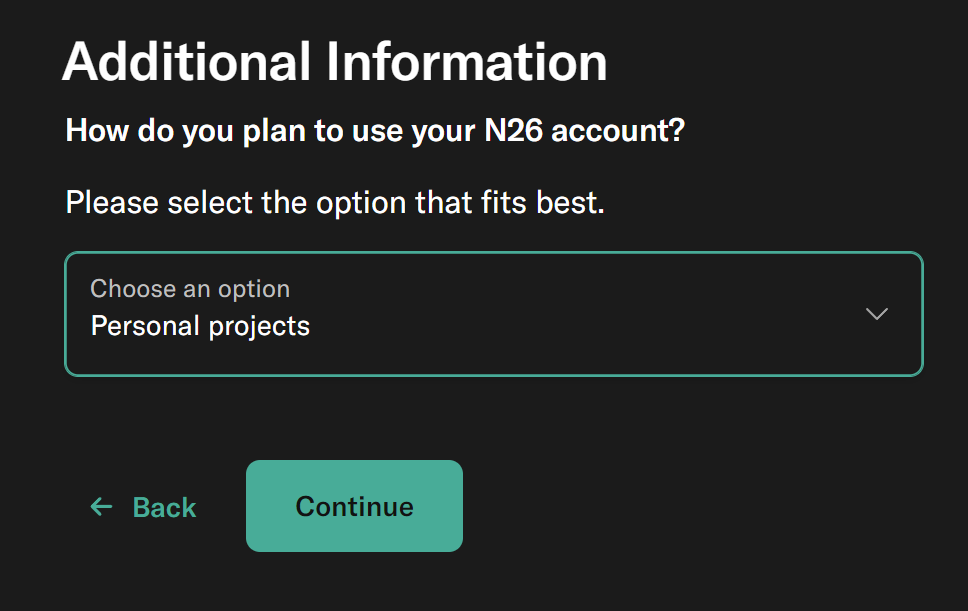This screenshot has width=968, height=611.
Task: Click the 'Choose an option' field label
Action: [190, 289]
